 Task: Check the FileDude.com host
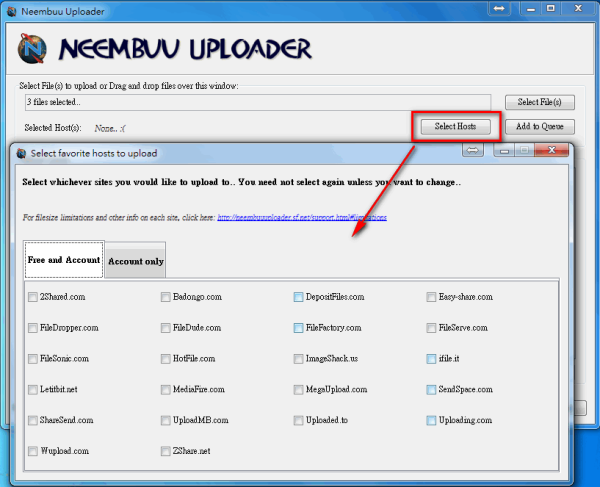(x=166, y=328)
